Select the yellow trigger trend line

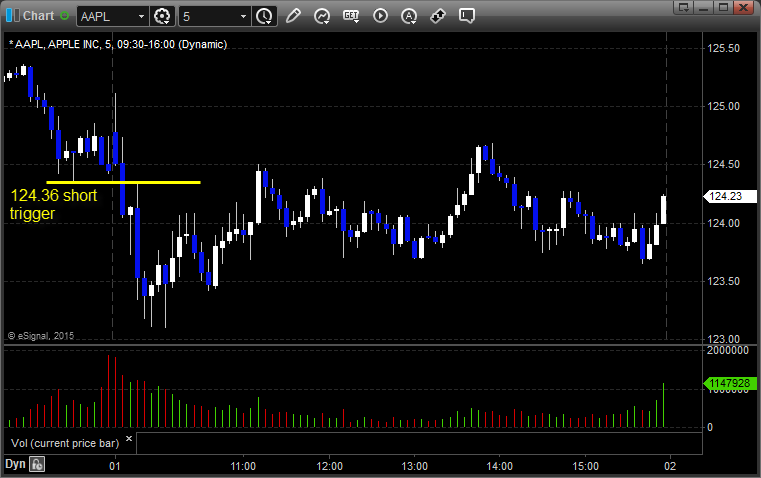(123, 182)
